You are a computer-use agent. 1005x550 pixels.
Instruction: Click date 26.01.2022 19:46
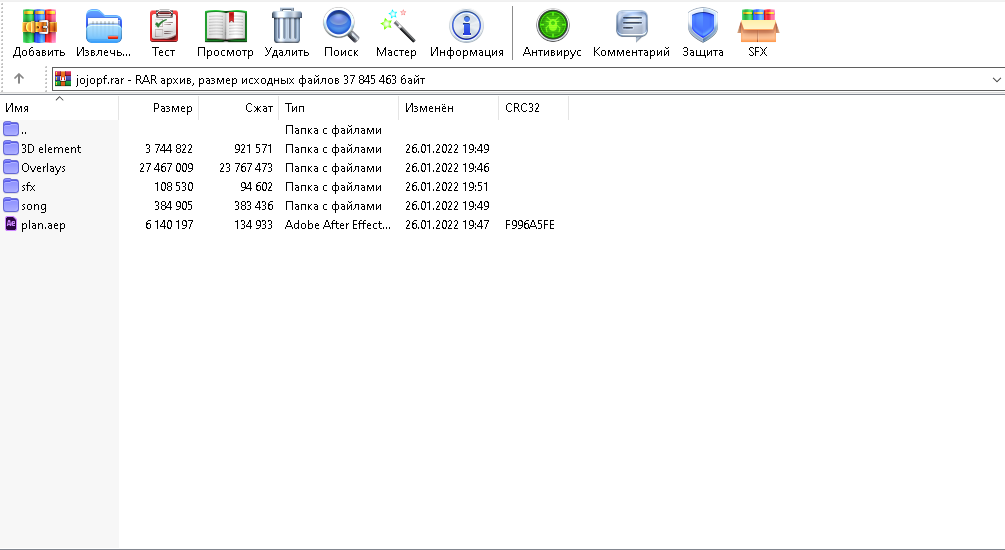tap(447, 168)
